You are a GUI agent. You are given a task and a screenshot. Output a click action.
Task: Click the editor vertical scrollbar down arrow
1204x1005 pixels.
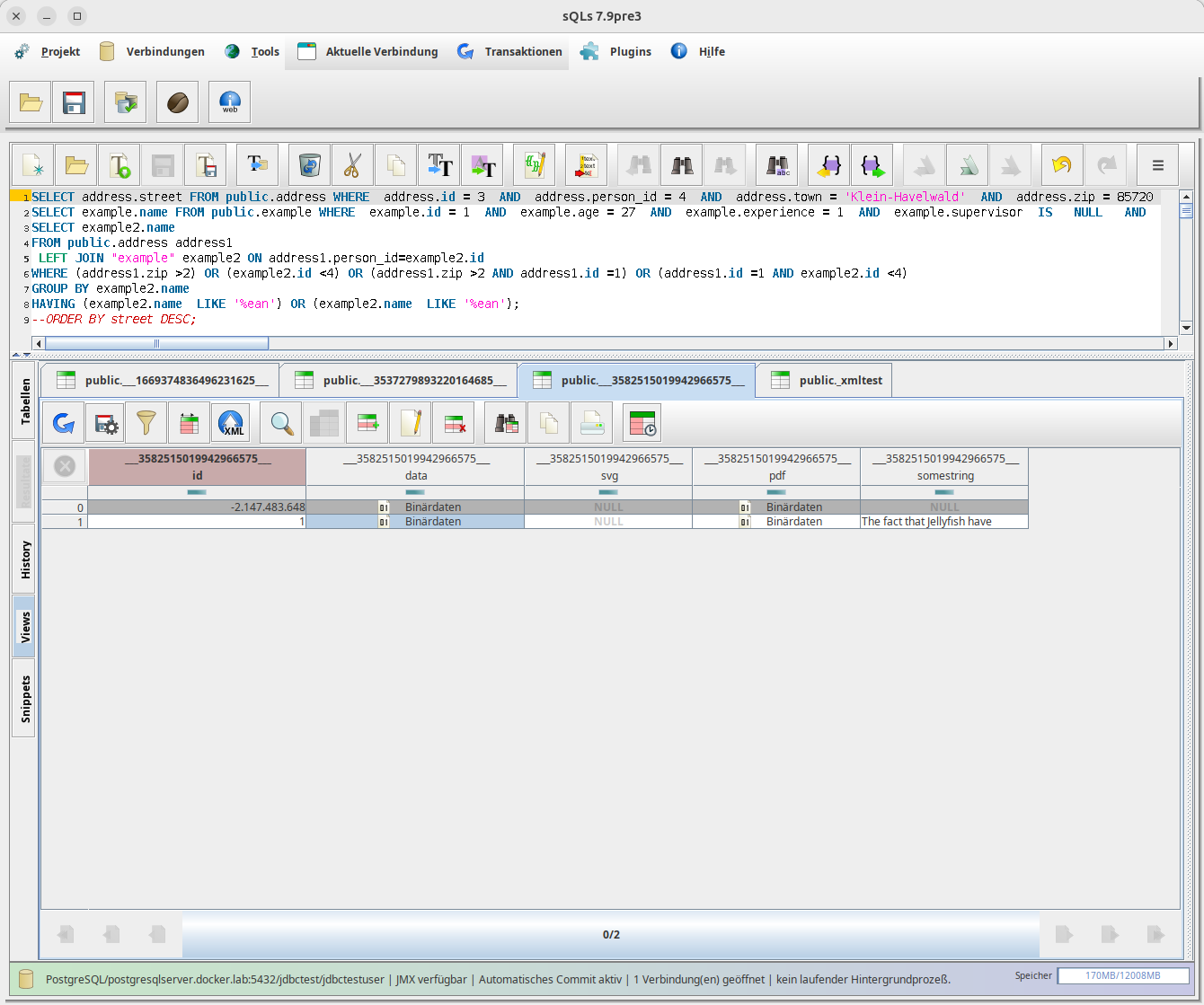pos(1186,329)
